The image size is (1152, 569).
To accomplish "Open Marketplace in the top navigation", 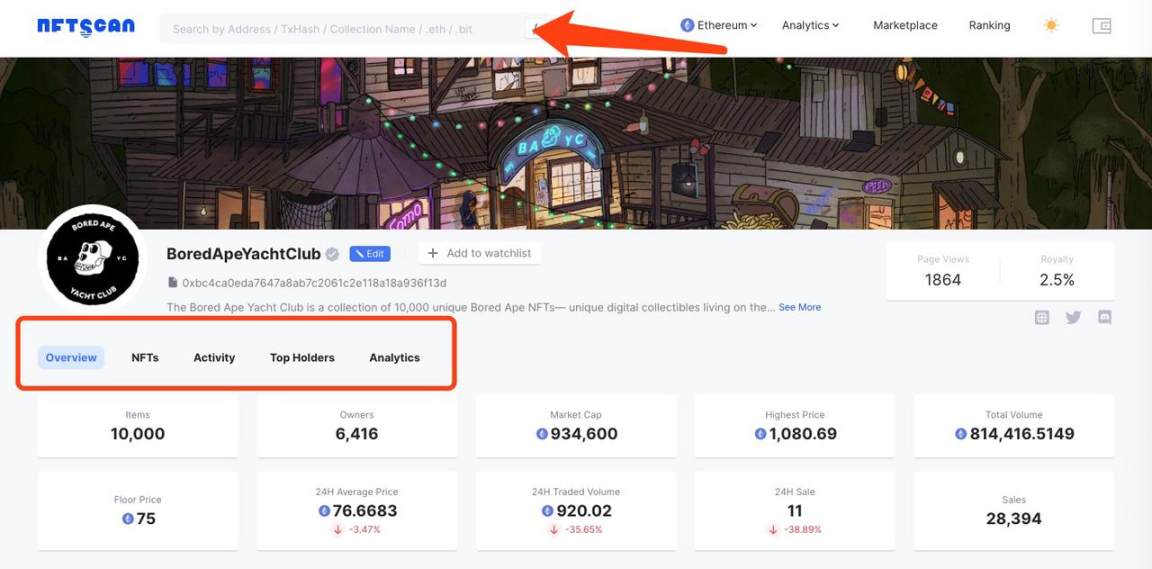I will [x=905, y=25].
